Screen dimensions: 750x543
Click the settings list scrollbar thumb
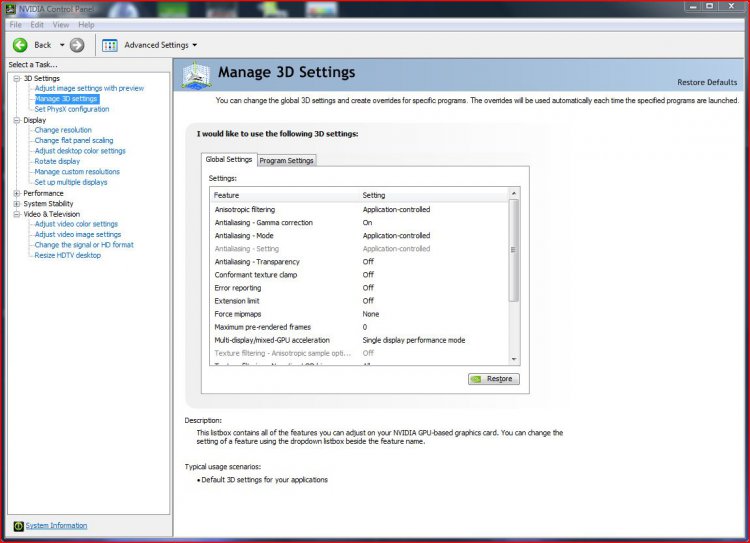click(514, 250)
